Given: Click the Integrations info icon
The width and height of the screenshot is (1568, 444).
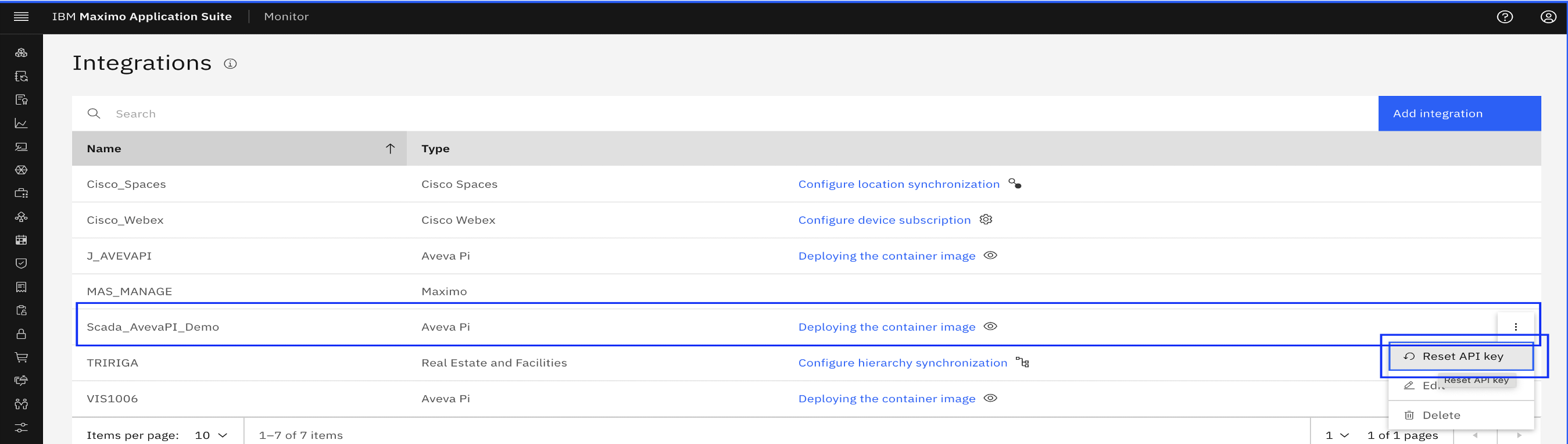Looking at the screenshot, I should pos(230,63).
